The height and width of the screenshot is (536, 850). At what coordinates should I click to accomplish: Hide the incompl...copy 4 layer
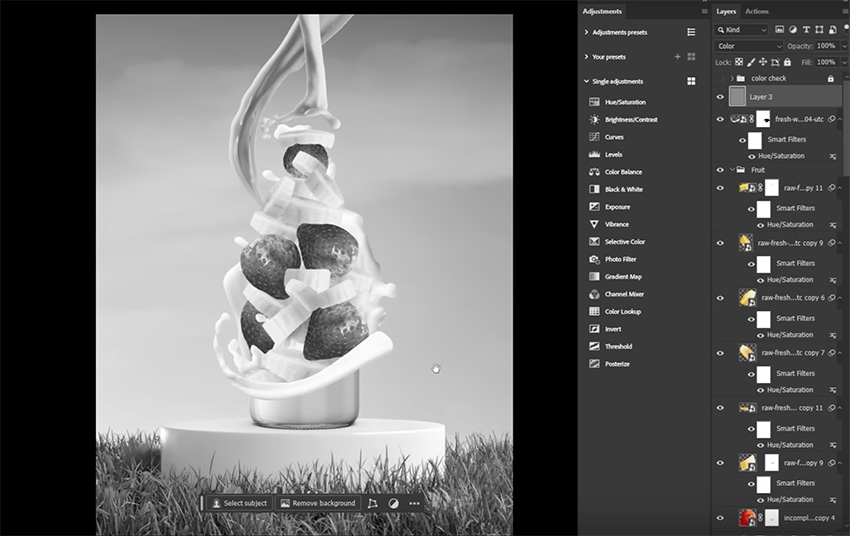pyautogui.click(x=720, y=518)
